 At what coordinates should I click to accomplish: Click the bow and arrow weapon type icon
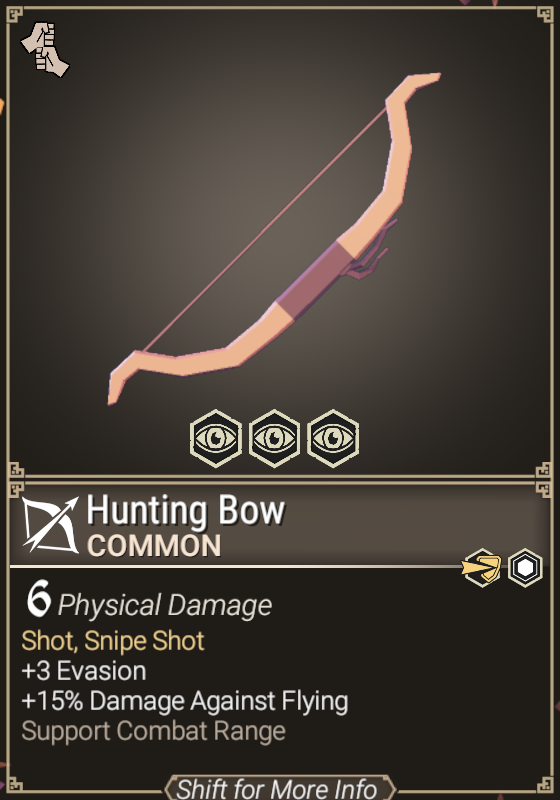point(50,524)
